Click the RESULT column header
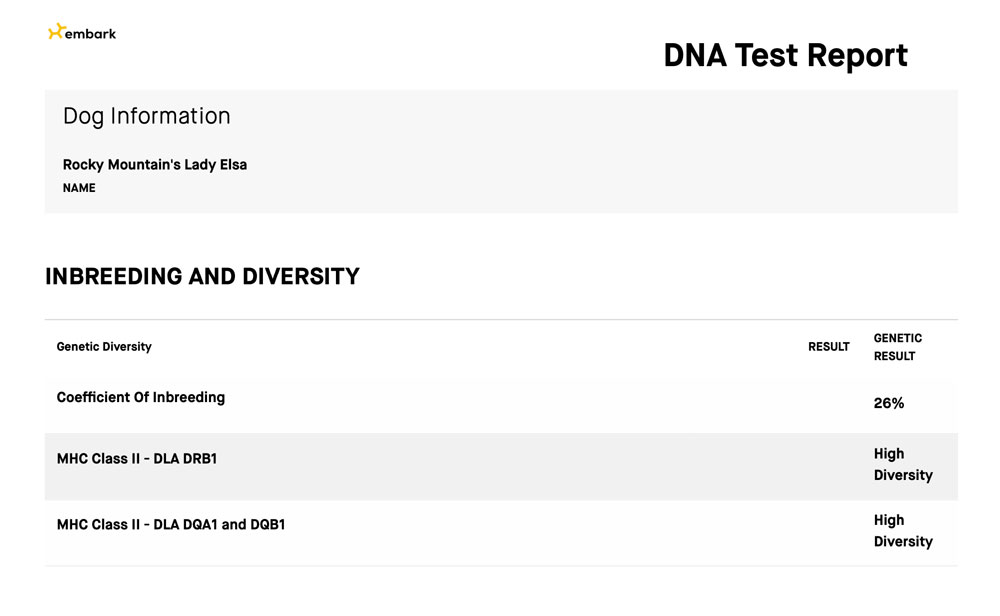1000x616 pixels. 828,347
